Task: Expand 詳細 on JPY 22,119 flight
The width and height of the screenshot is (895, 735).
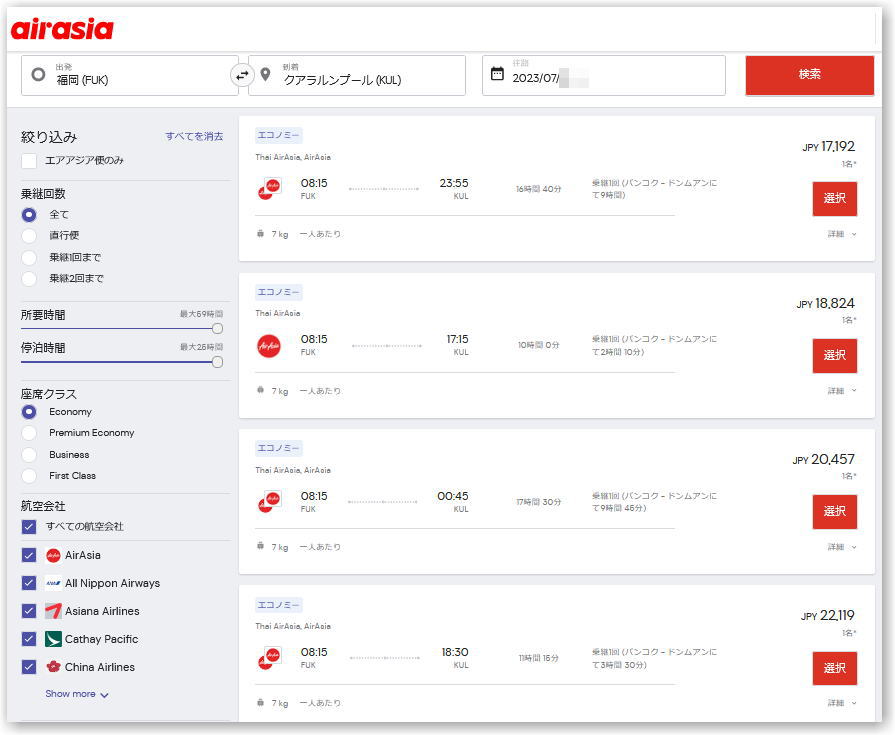Action: (x=842, y=703)
